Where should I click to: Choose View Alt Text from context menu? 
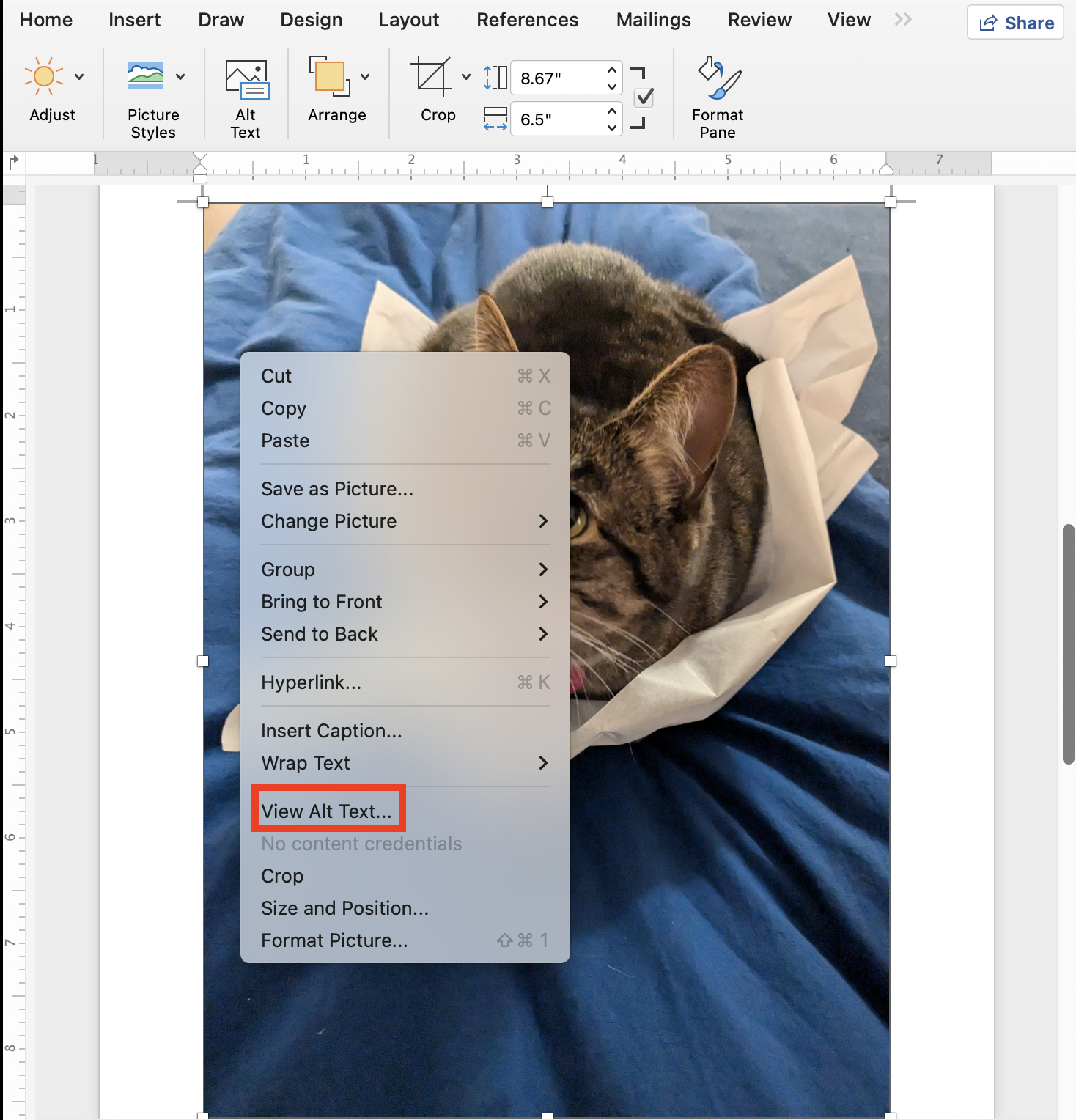pos(327,811)
